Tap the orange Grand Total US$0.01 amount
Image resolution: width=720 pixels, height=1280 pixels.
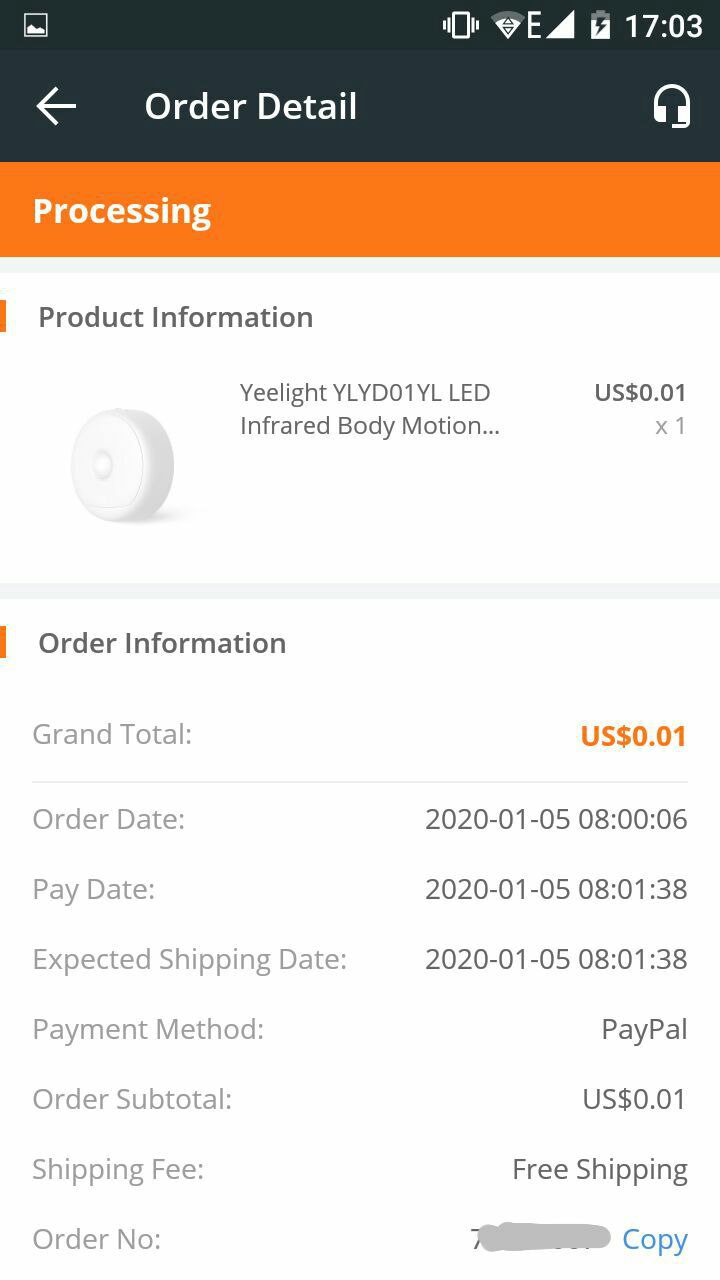(x=634, y=736)
